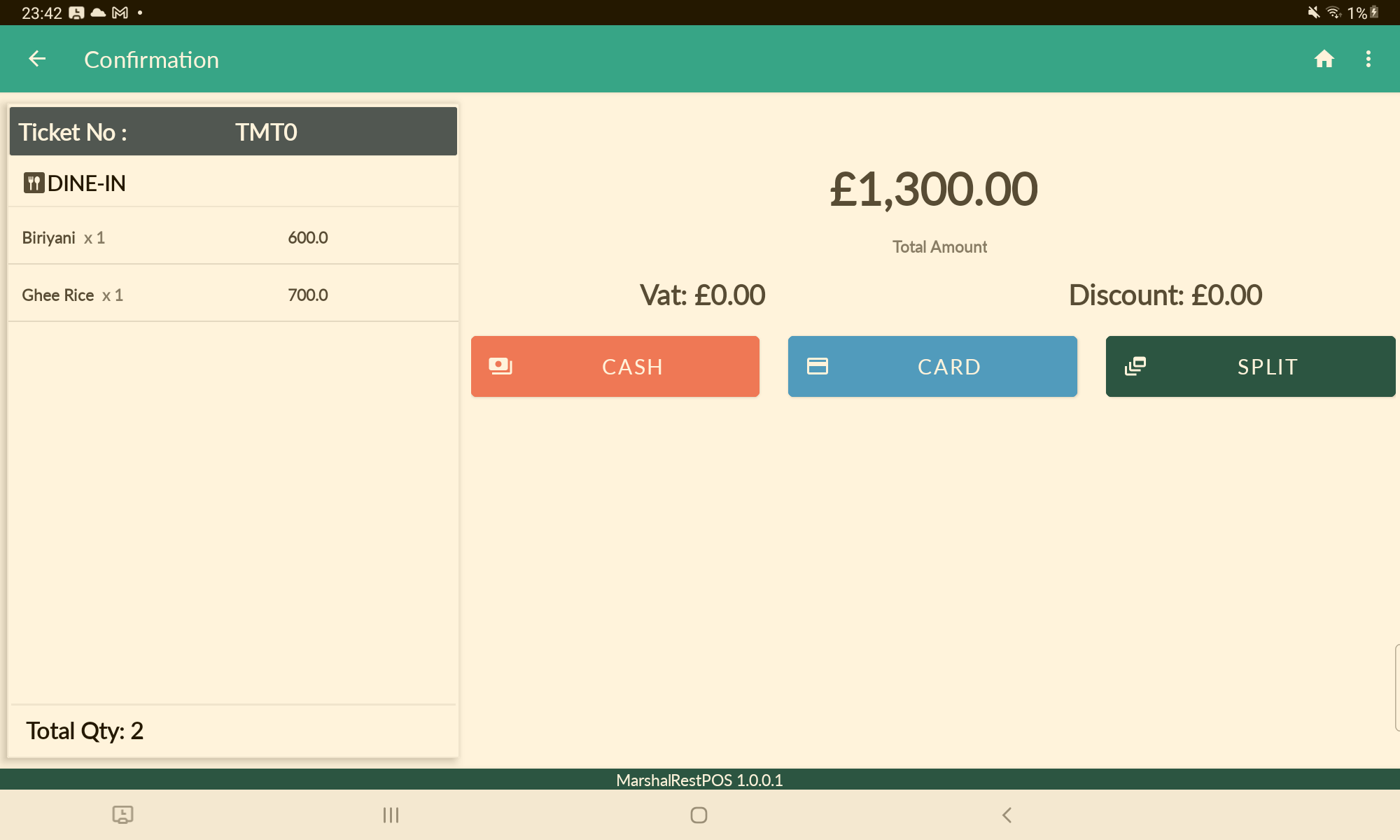1400x840 pixels.
Task: Tap the DINE-IN fork and knife icon
Action: pyautogui.click(x=34, y=183)
